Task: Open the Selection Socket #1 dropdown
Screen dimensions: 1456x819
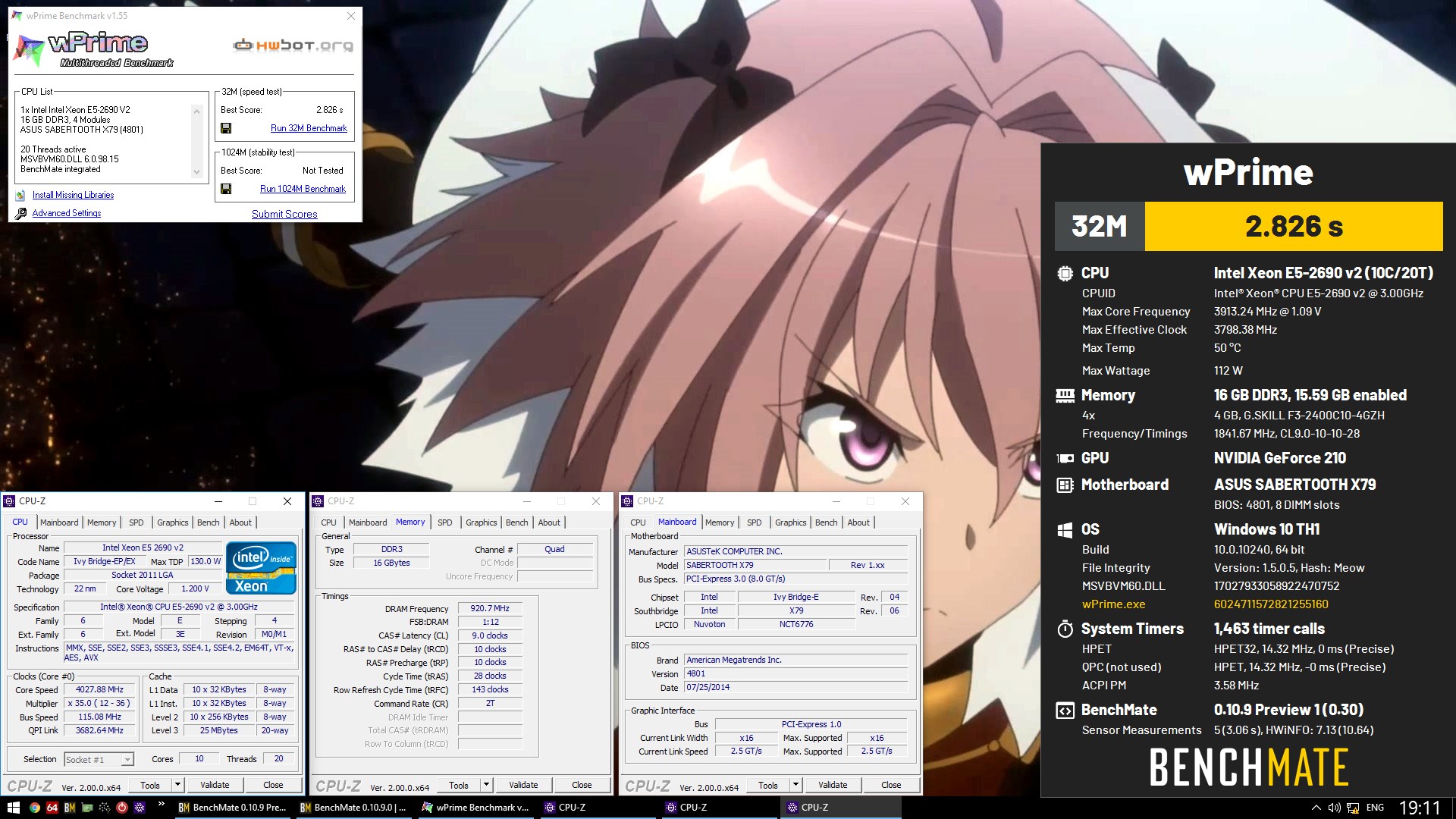Action: (99, 759)
